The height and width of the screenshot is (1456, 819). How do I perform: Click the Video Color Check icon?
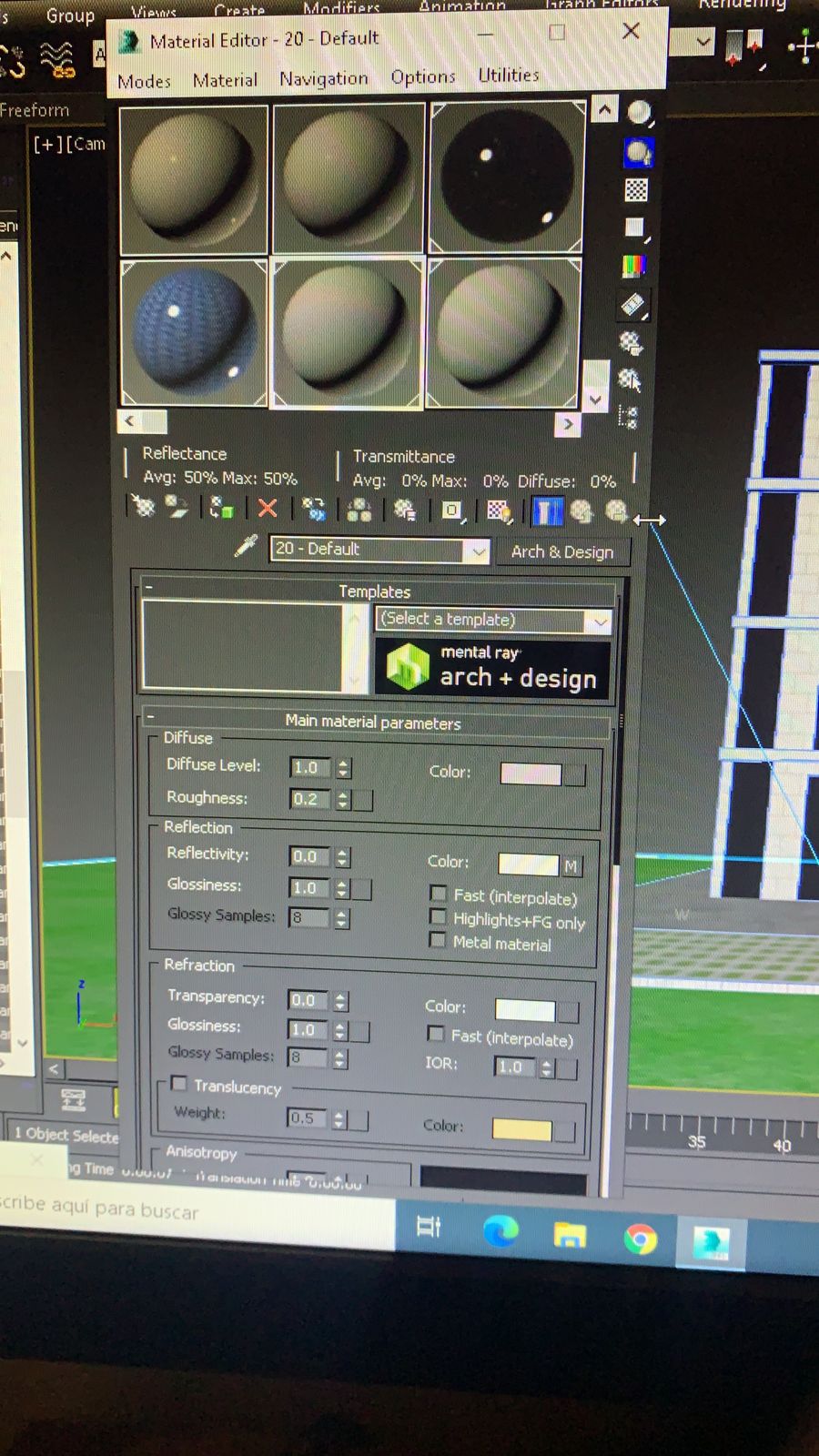tap(633, 266)
